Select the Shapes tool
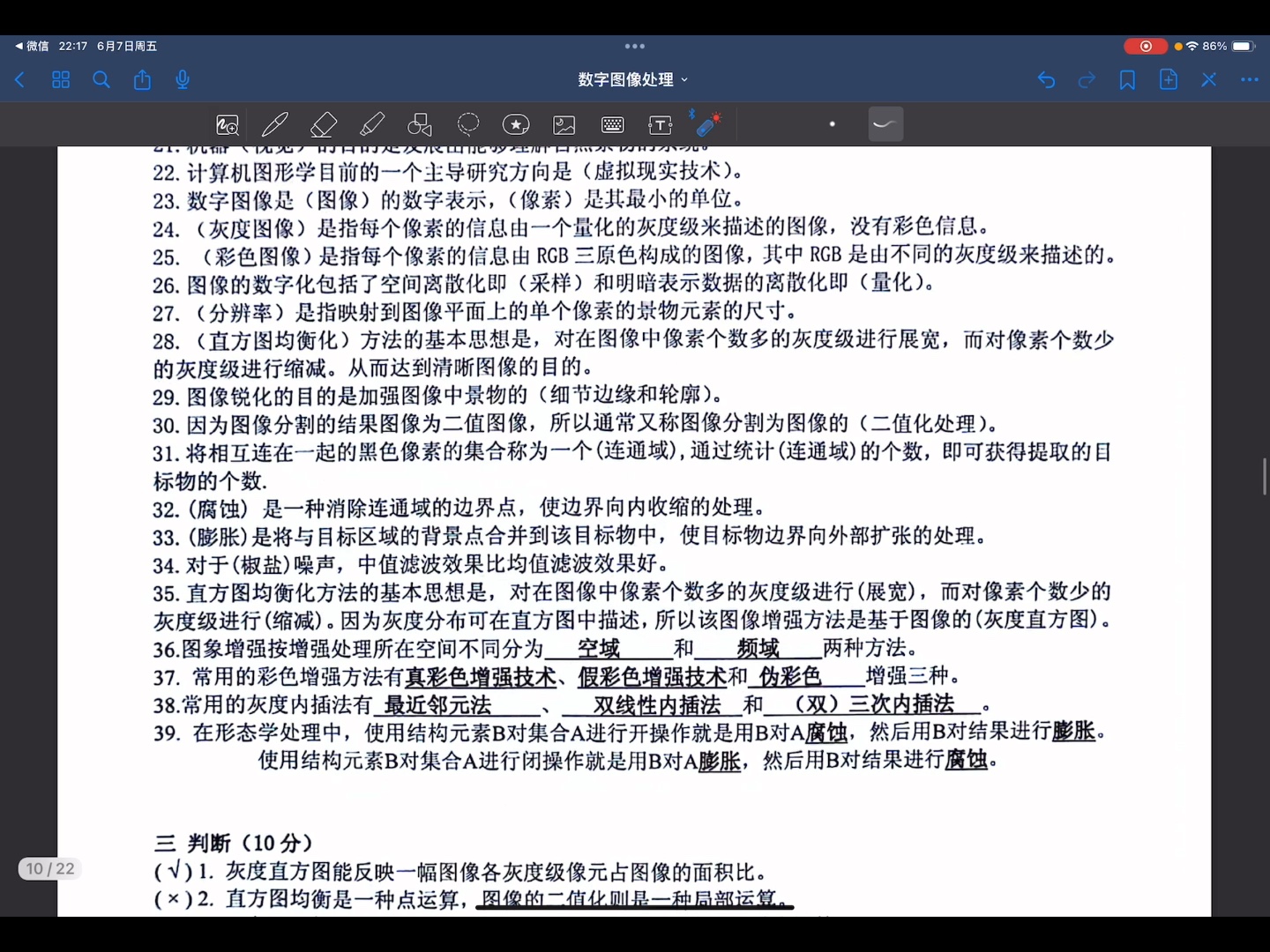Viewport: 1270px width, 952px height. pyautogui.click(x=420, y=124)
